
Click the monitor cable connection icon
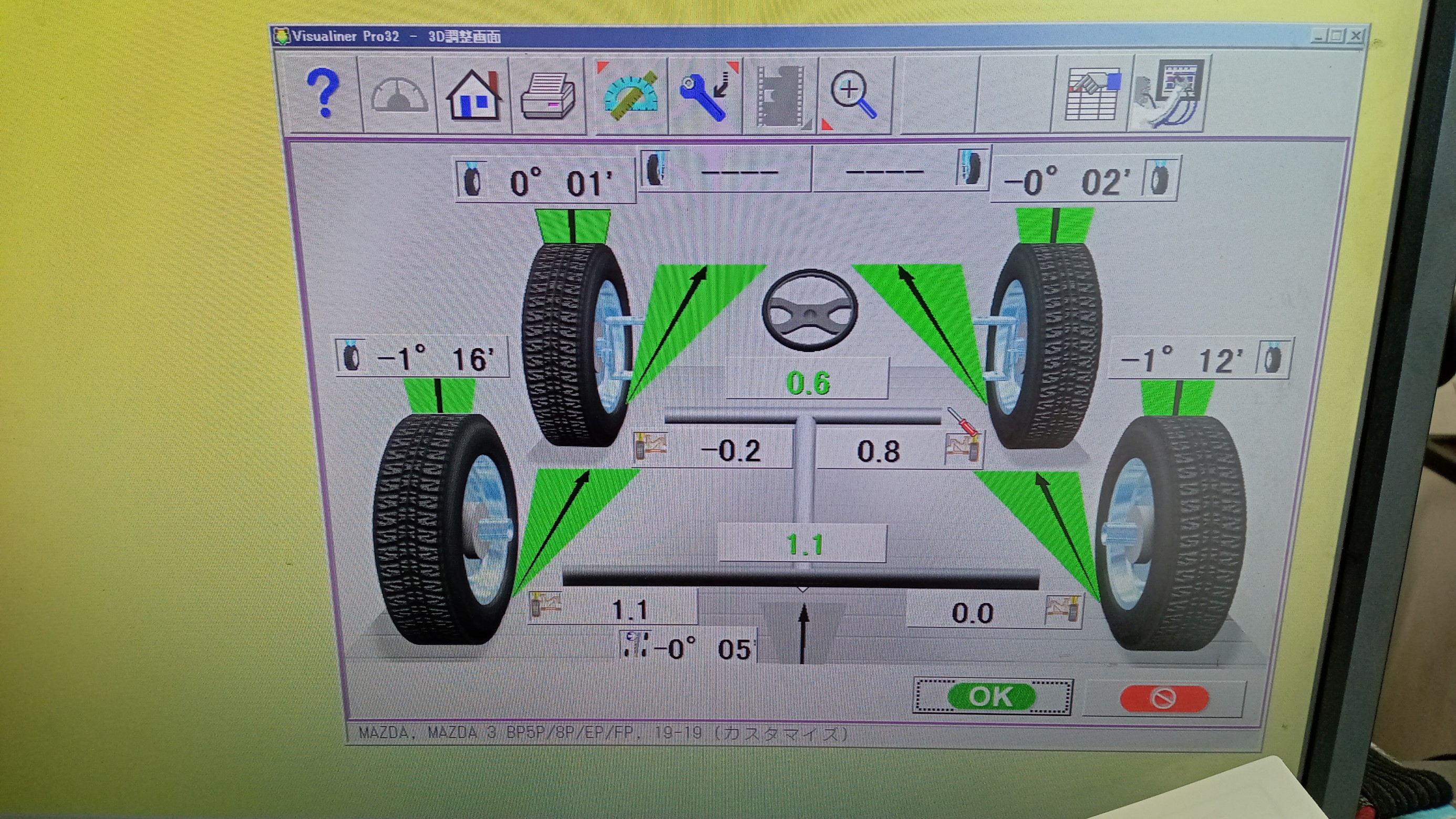[x=1170, y=94]
